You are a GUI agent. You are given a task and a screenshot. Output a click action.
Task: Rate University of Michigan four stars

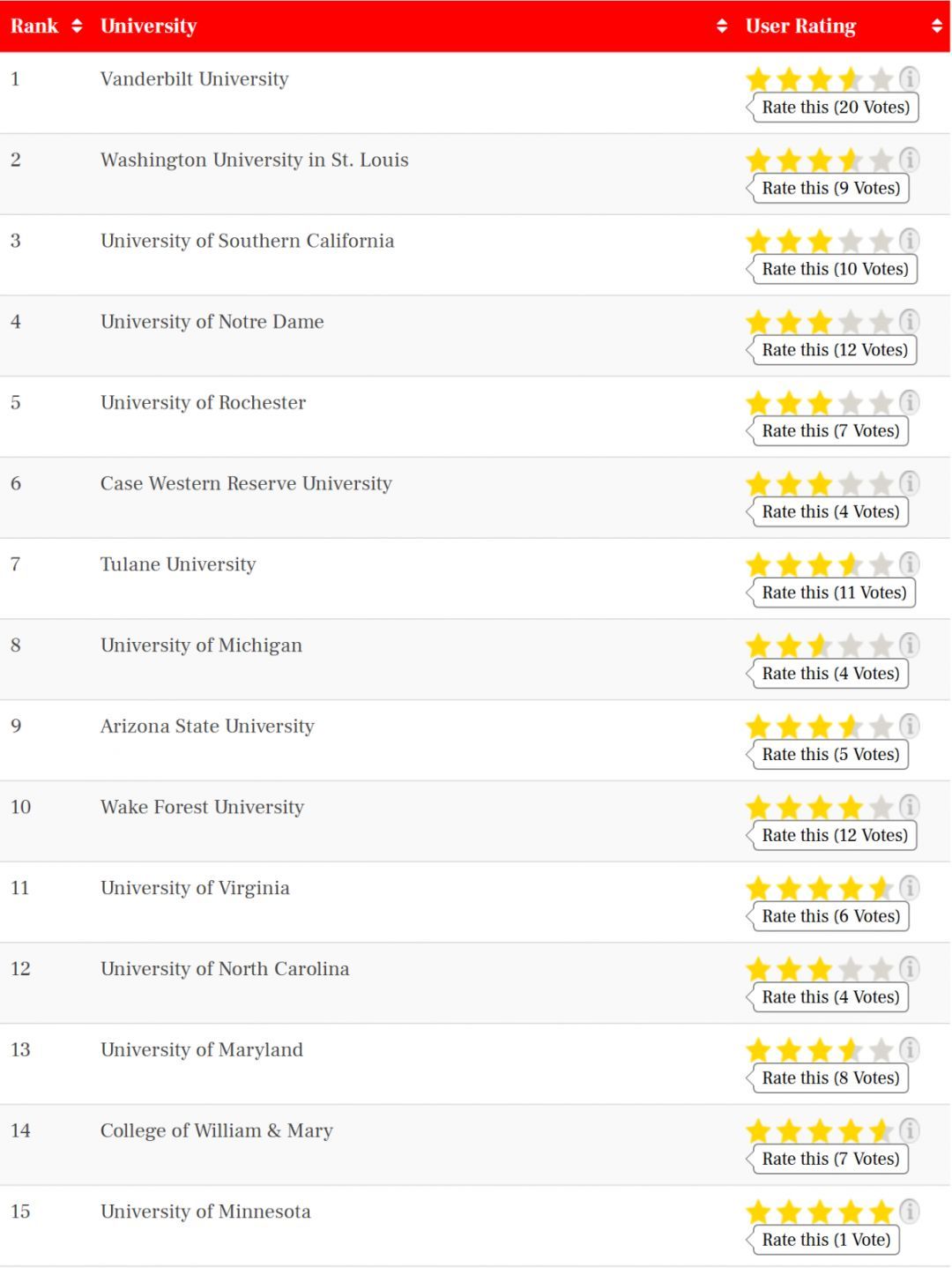point(851,645)
